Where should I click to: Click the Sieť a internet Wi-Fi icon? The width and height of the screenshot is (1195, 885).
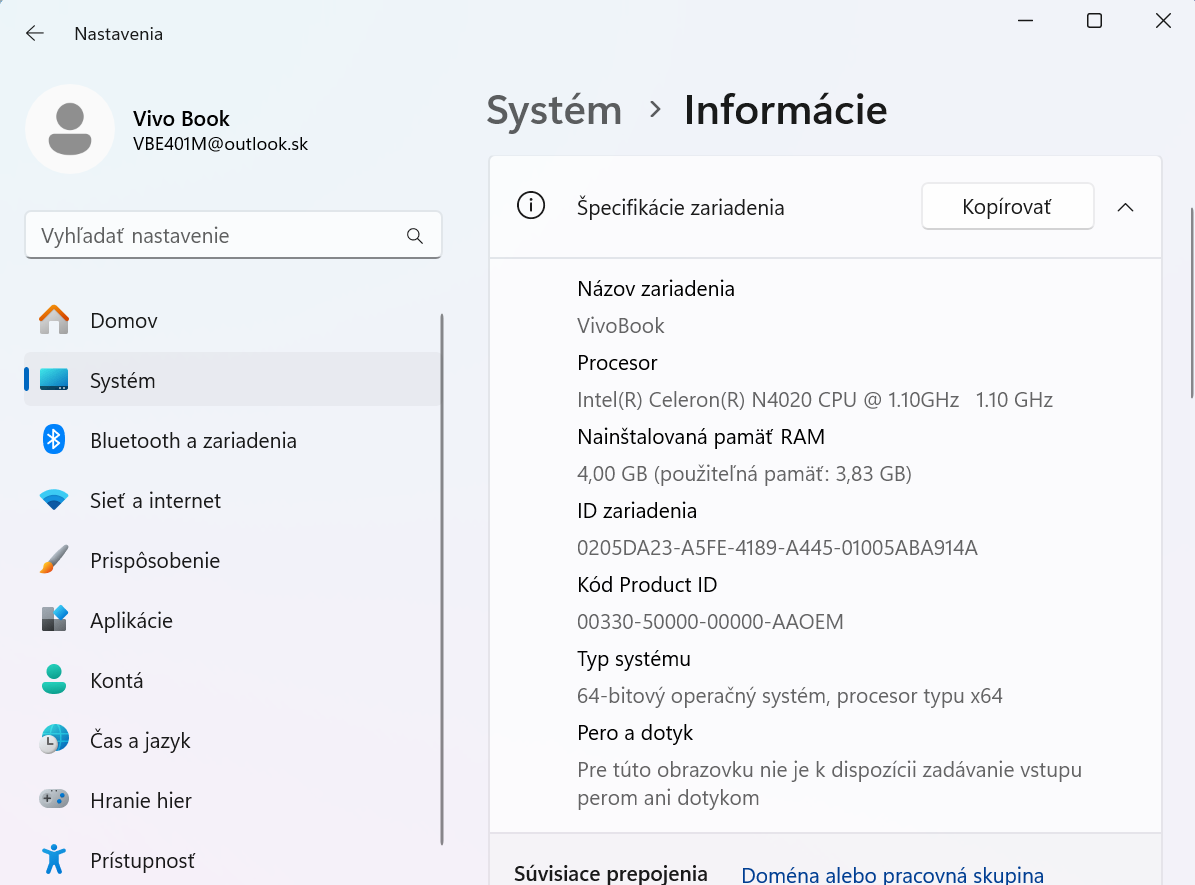click(x=53, y=500)
